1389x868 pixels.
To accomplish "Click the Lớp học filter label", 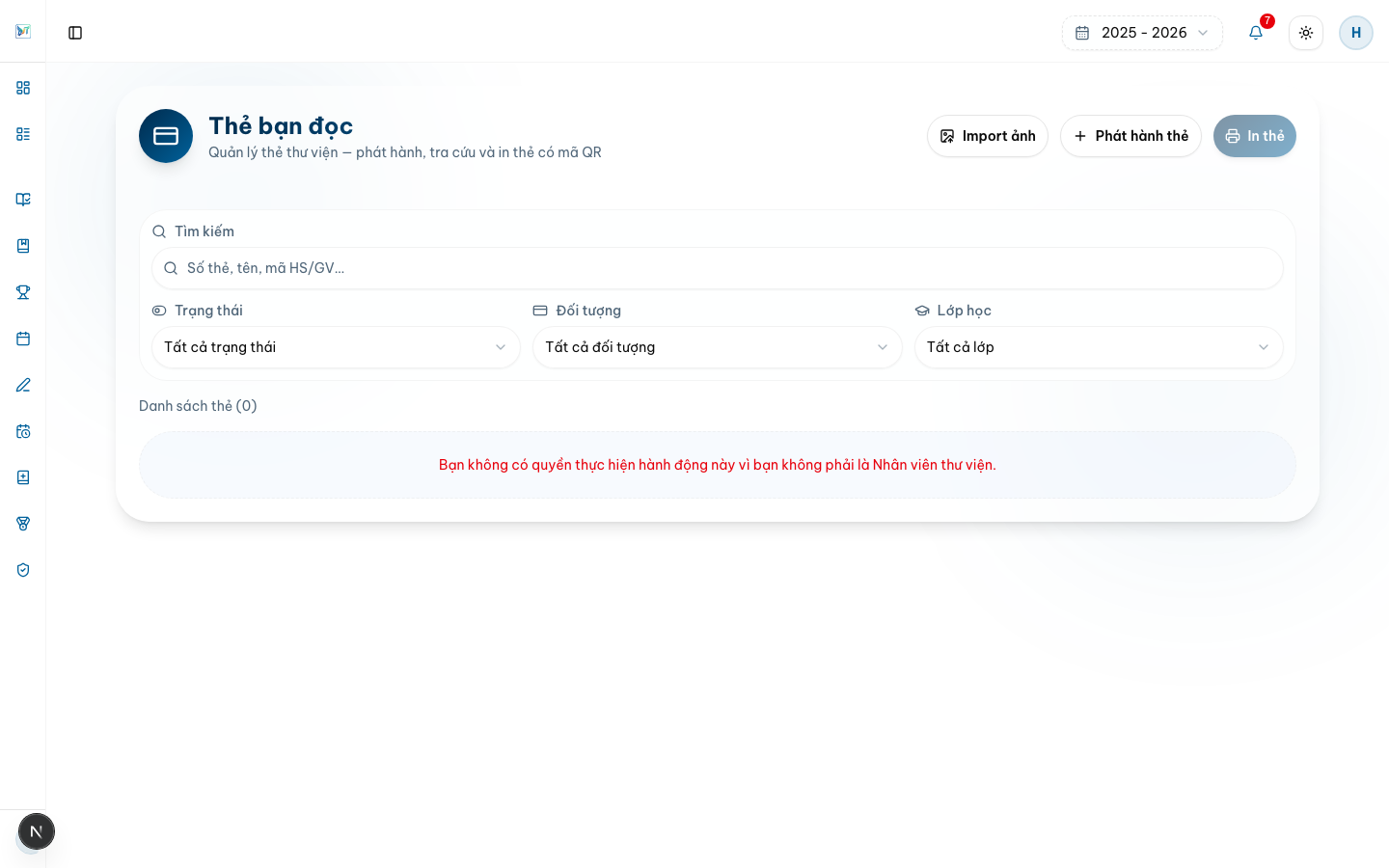I will click(965, 311).
